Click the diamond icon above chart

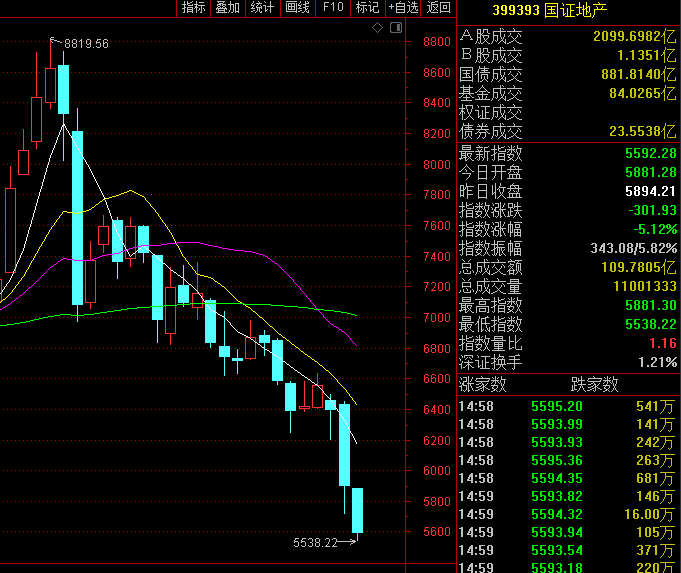[377, 28]
